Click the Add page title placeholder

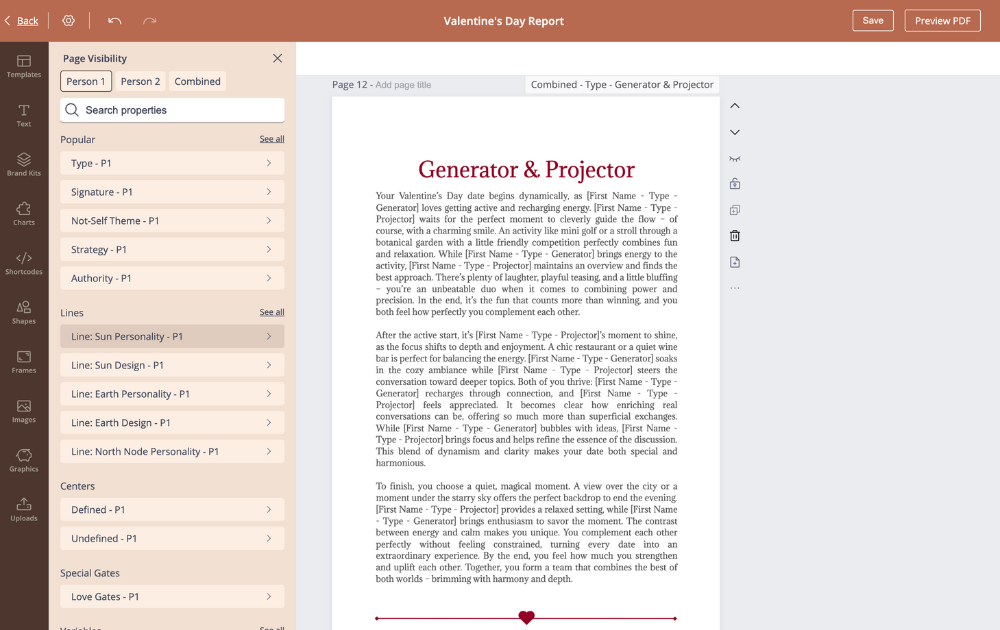pyautogui.click(x=403, y=85)
